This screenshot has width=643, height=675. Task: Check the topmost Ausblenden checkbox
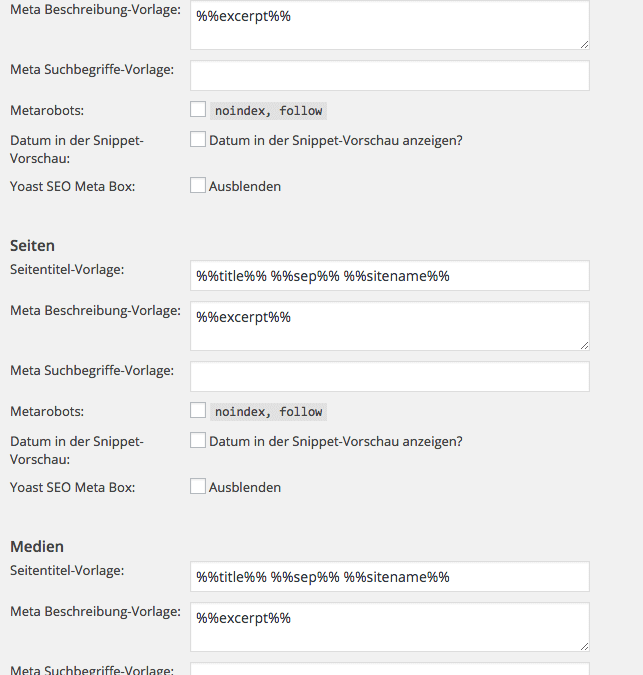click(198, 186)
